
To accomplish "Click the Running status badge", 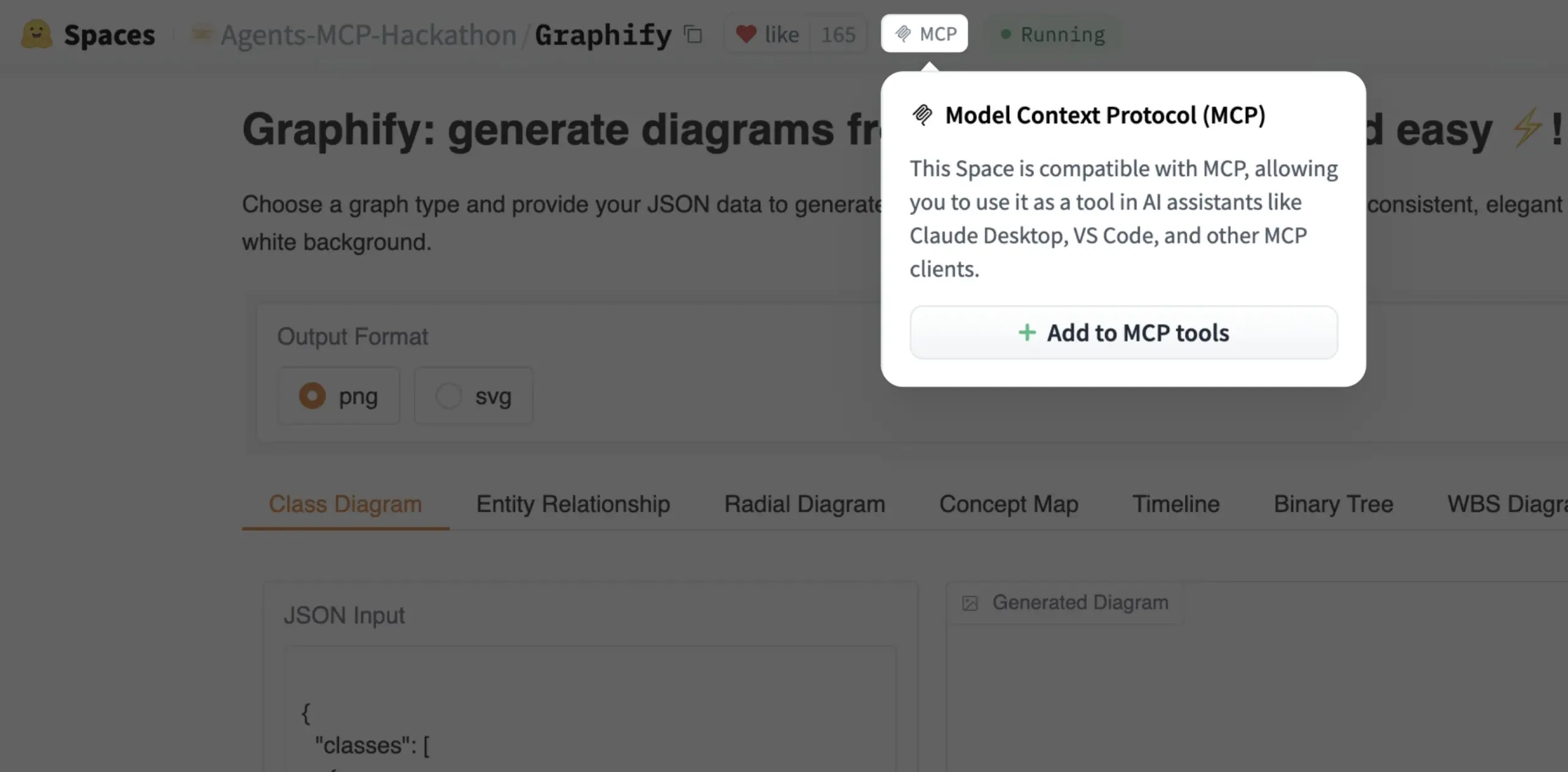I will pos(1053,35).
